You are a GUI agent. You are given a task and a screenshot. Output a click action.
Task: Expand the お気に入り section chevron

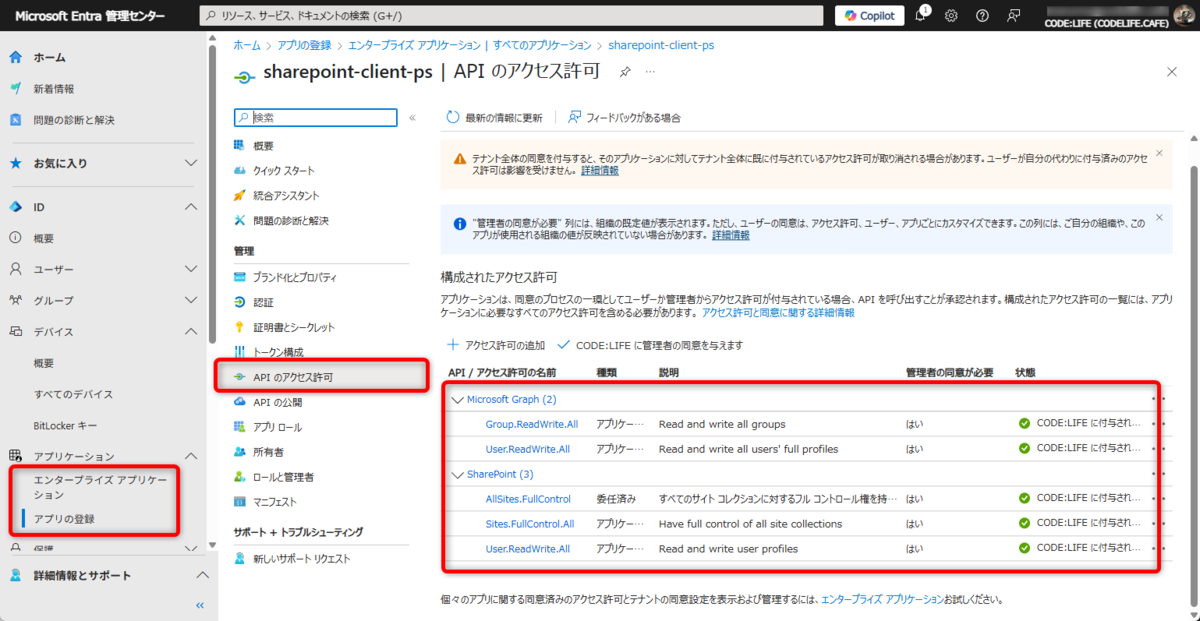tap(191, 163)
